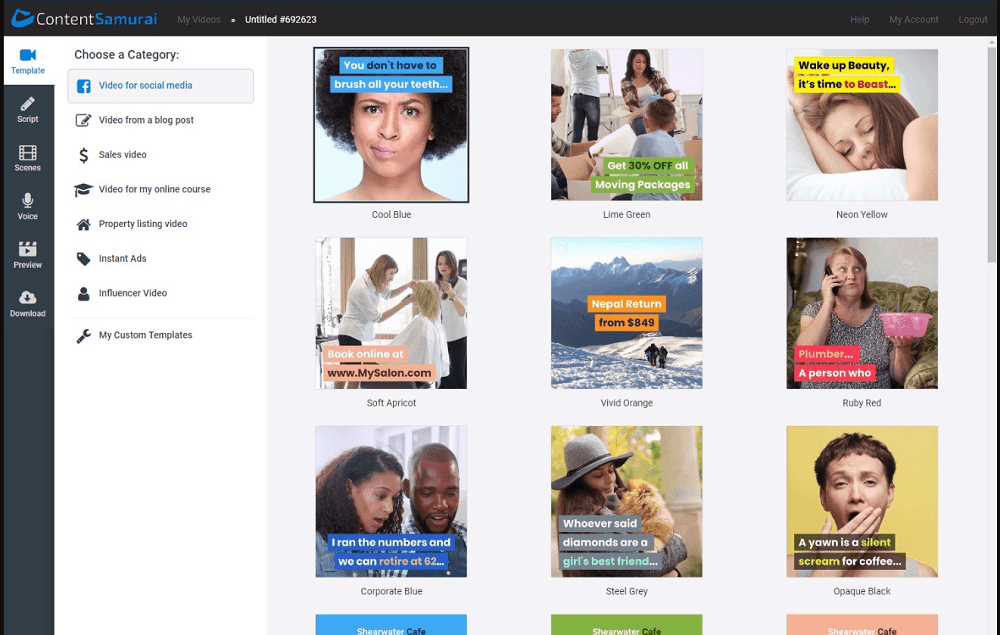Click the Ruby Red label text
The height and width of the screenshot is (635, 1000).
tap(862, 403)
